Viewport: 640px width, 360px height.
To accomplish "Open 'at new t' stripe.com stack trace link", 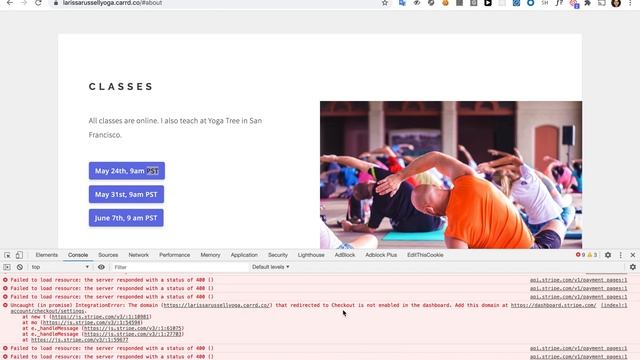I will pyautogui.click(x=100, y=317).
